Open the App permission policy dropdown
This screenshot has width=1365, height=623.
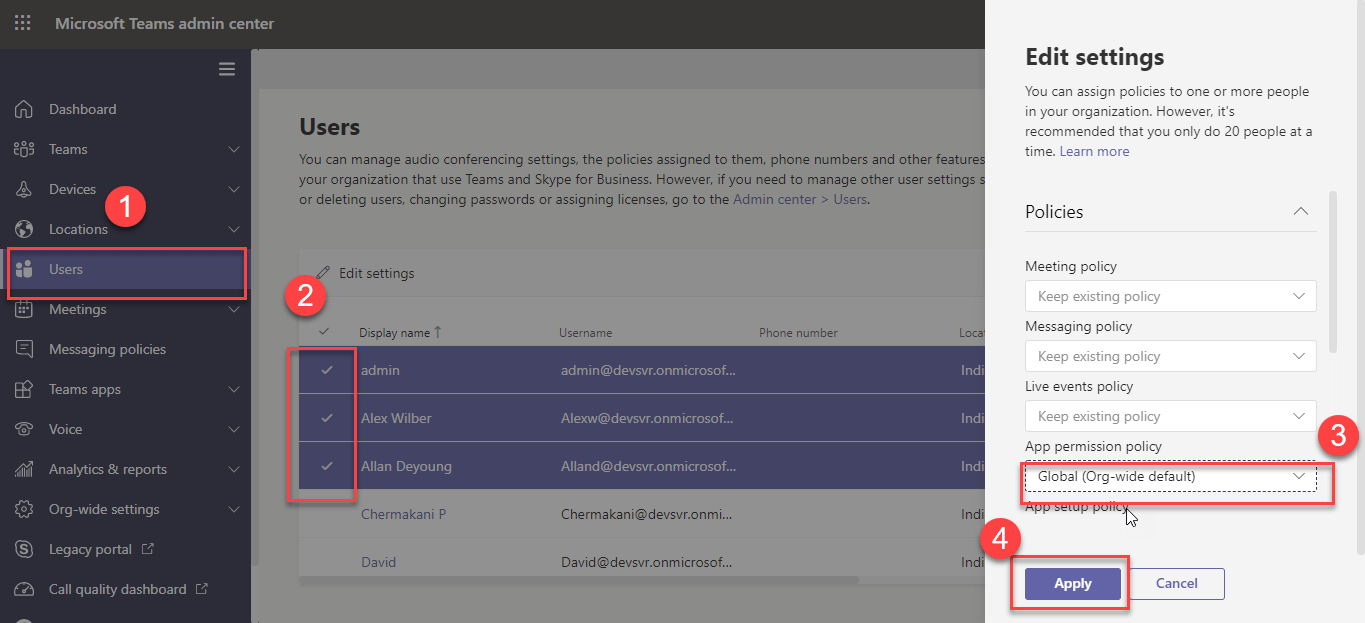(x=1170, y=477)
